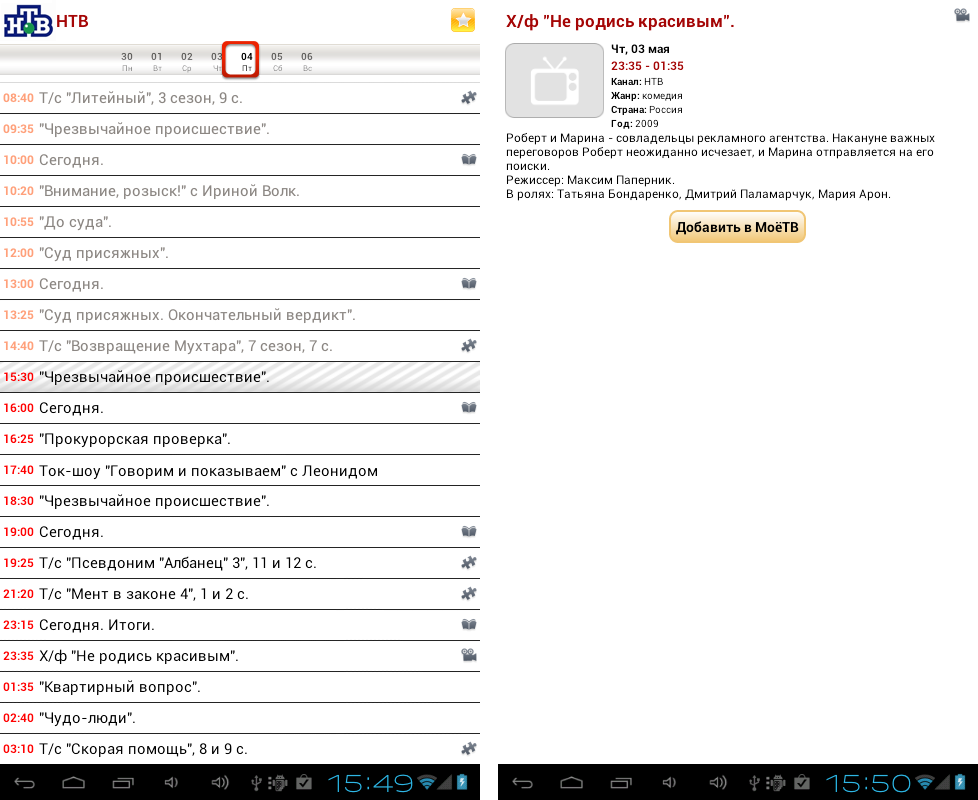Tap the Back button on details screen
Viewport: 978px width, 800px height.
523,783
